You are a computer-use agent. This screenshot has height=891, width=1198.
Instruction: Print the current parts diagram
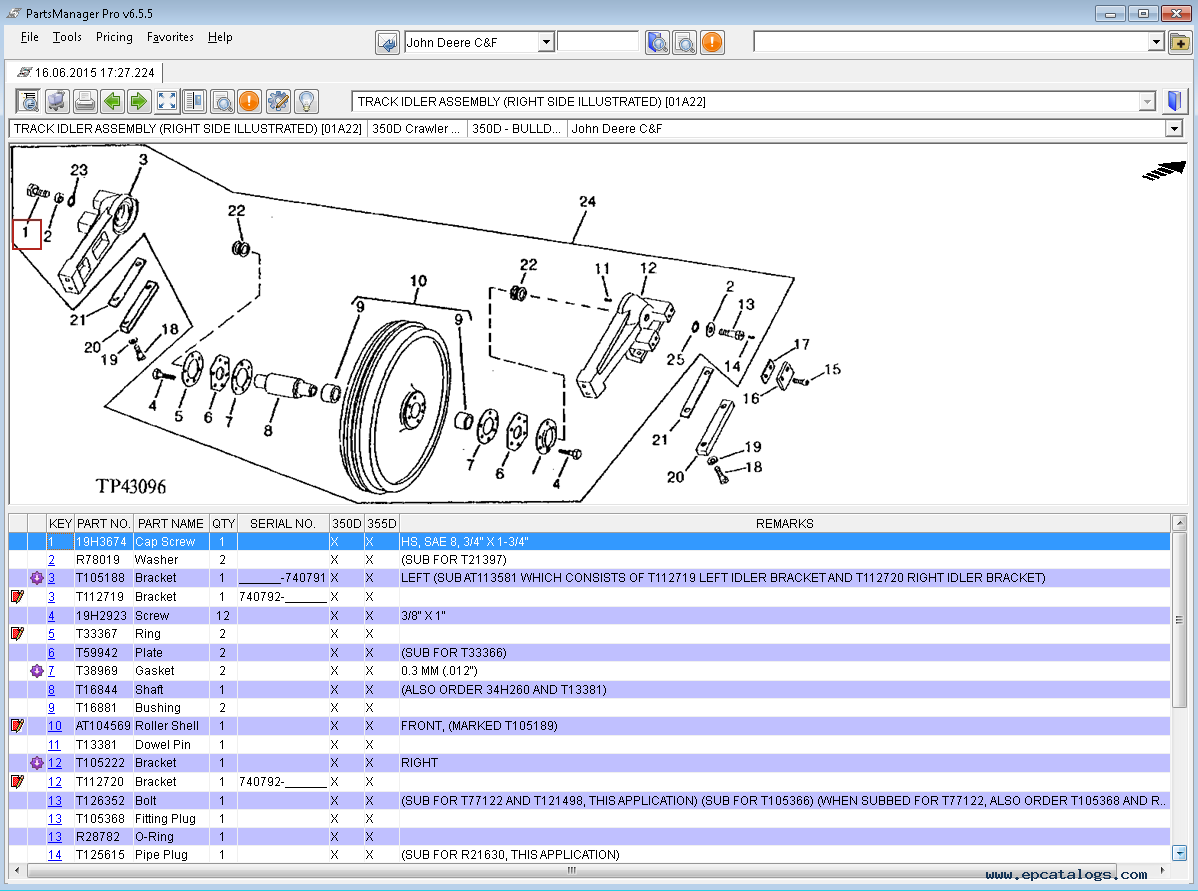(85, 100)
